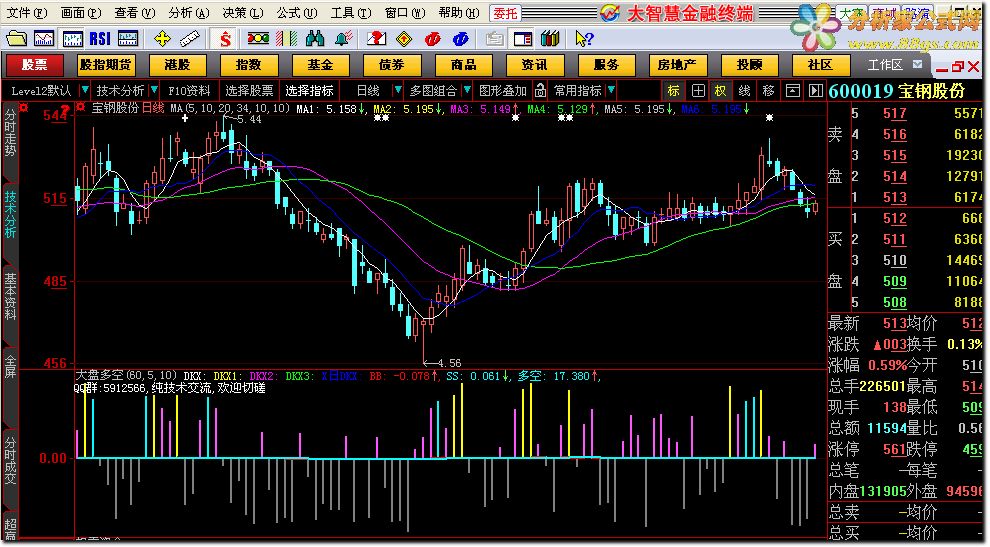
Task: Toggle the 移 move button
Action: pyautogui.click(x=768, y=91)
